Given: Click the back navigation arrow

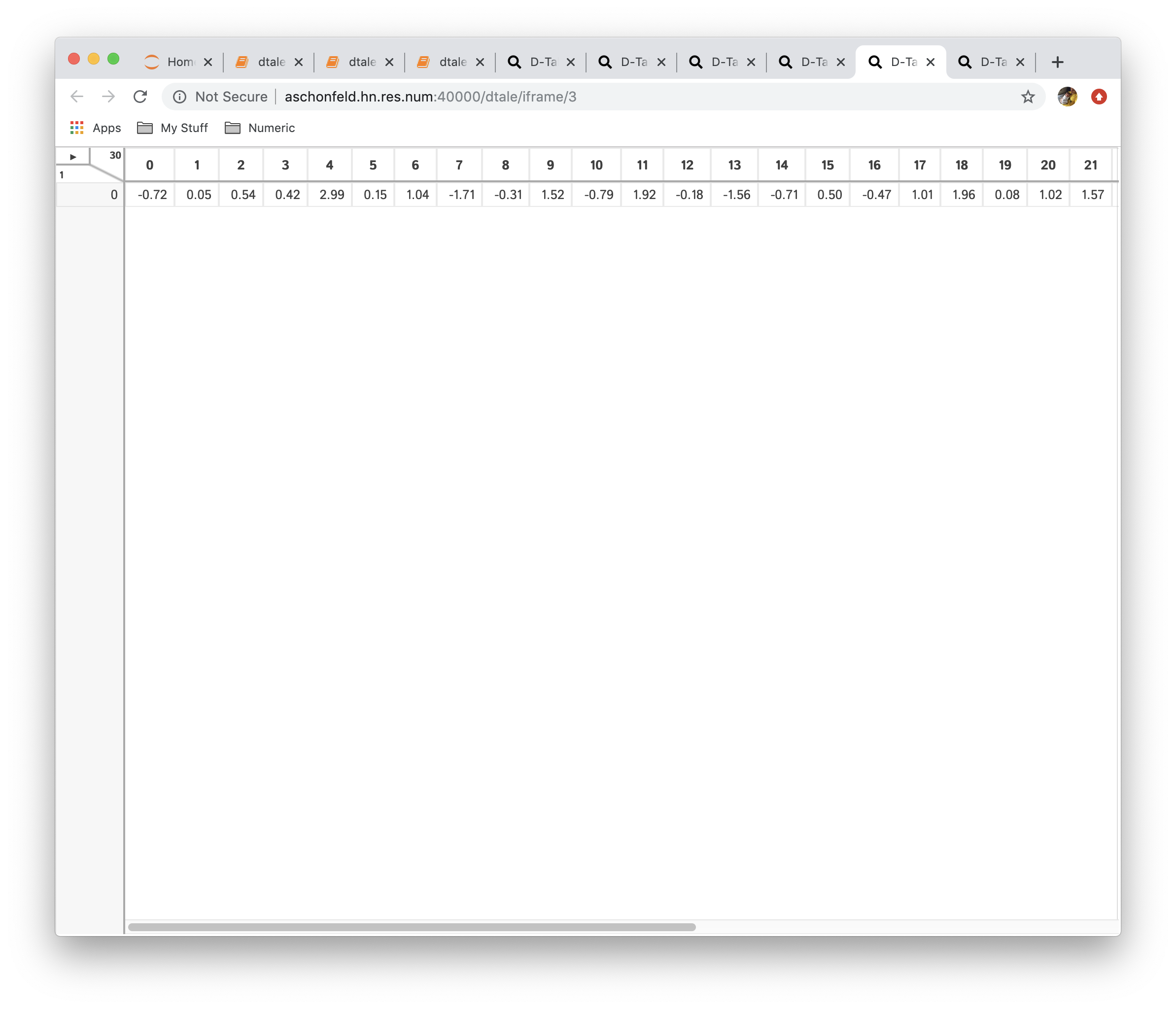Looking at the screenshot, I should point(77,97).
